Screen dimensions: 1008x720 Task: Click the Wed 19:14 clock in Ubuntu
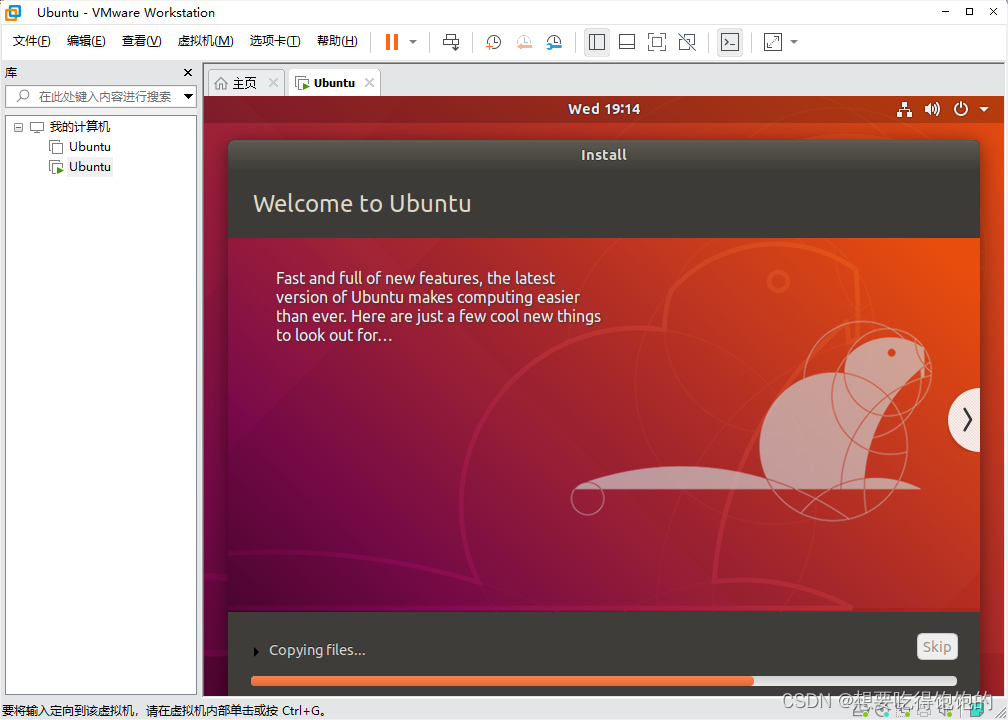(604, 109)
